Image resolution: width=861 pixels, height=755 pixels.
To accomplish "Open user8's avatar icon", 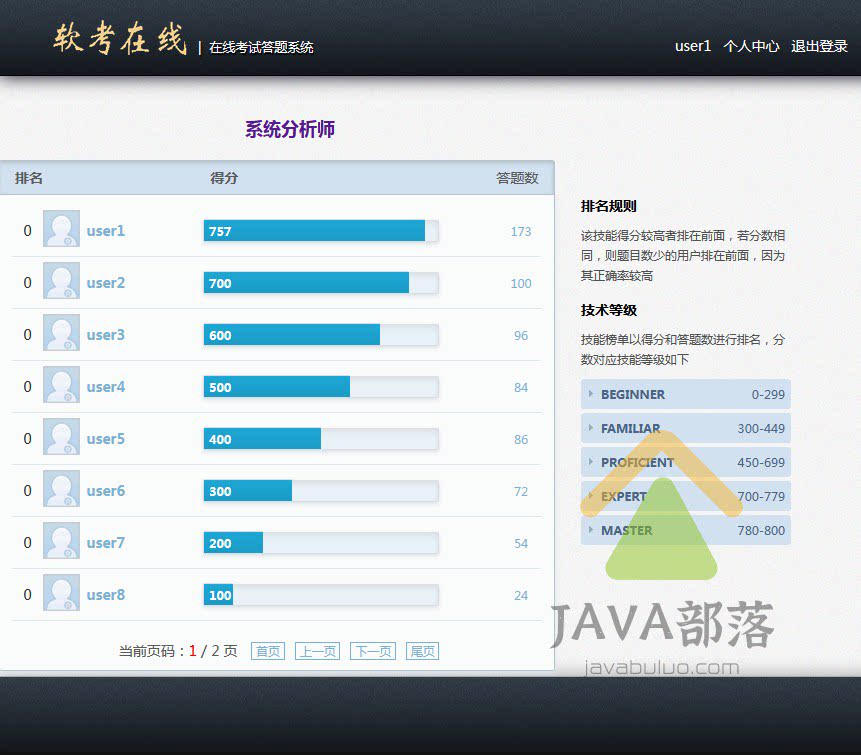I will tap(61, 594).
